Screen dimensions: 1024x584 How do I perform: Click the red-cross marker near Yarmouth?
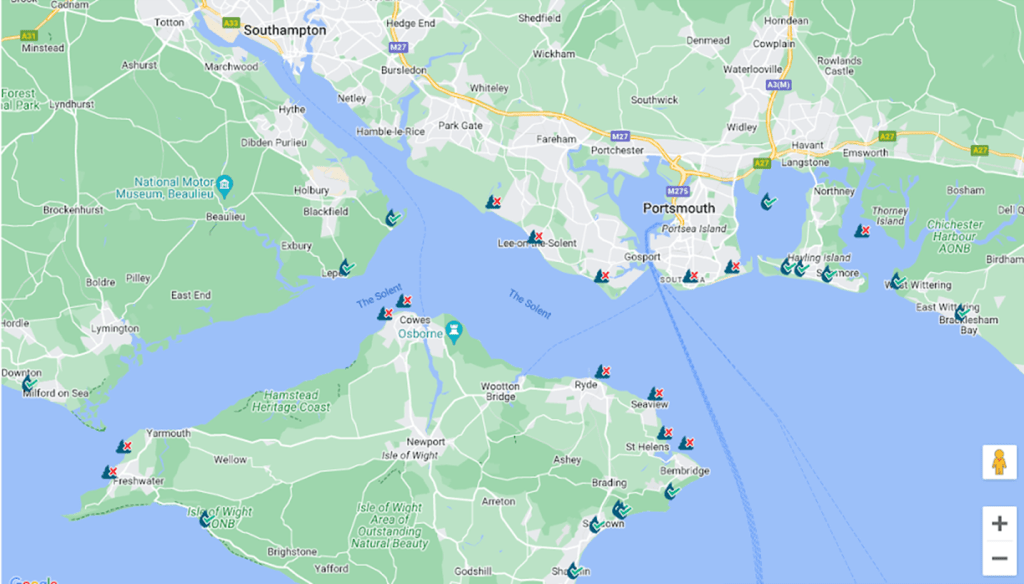[x=124, y=447]
